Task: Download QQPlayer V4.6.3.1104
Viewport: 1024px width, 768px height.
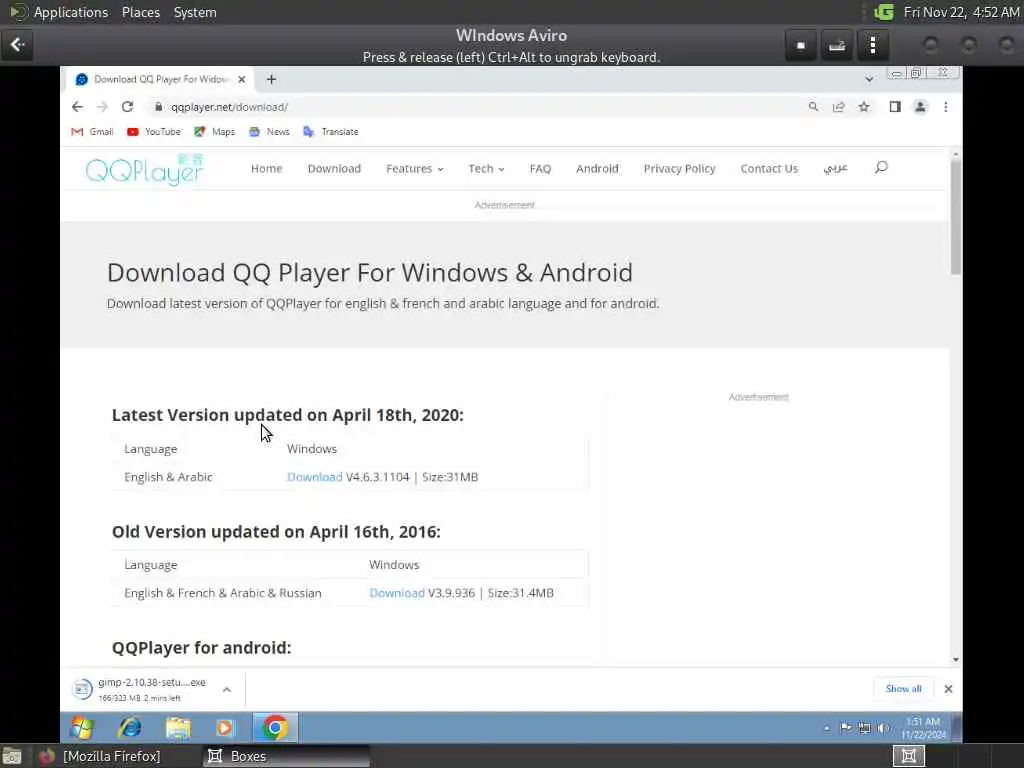Action: click(x=315, y=477)
